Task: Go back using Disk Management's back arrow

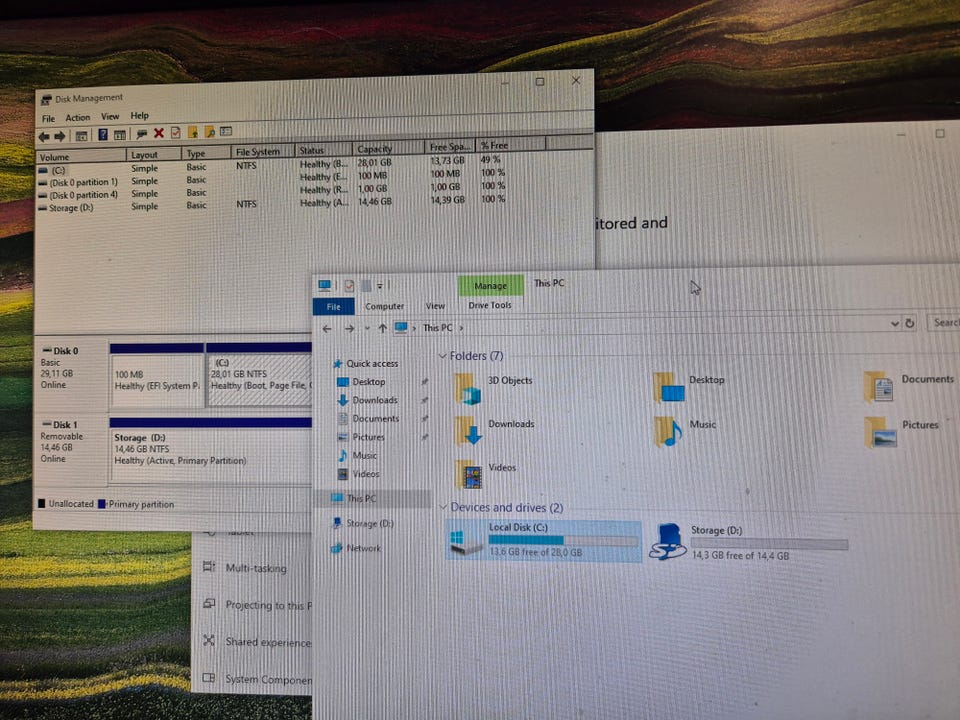Action: pos(44,137)
